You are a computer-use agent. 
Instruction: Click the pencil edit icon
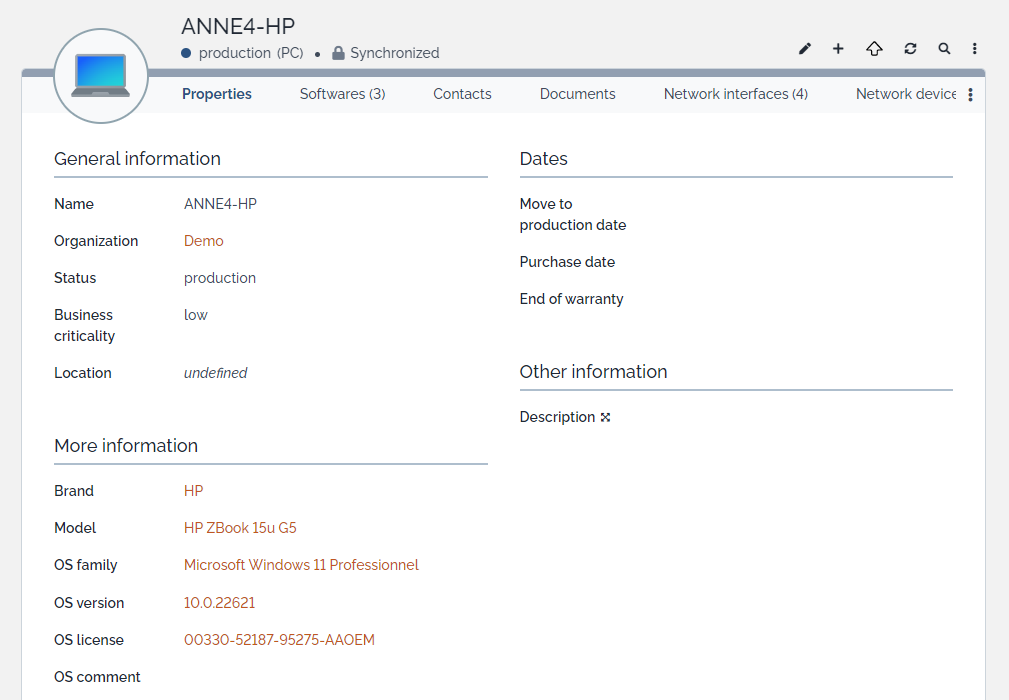(805, 49)
